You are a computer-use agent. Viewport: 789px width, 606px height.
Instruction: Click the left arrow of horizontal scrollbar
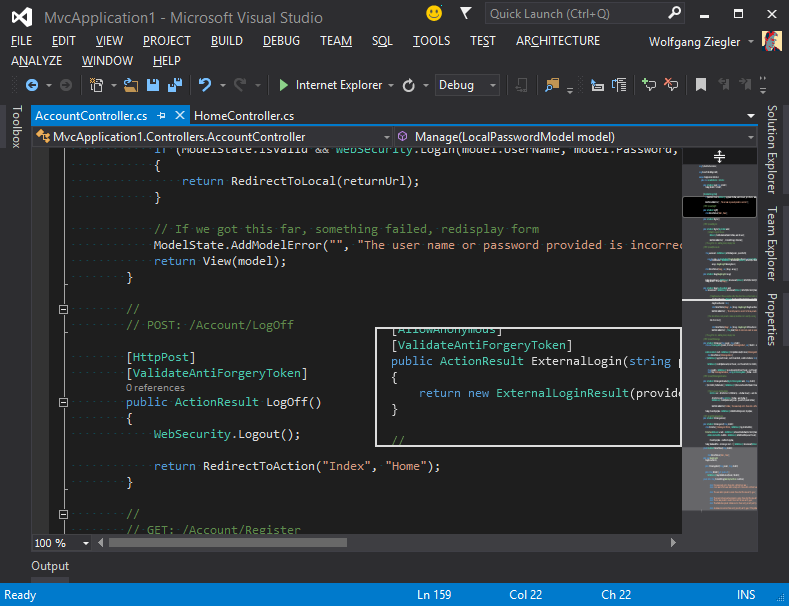click(x=101, y=543)
